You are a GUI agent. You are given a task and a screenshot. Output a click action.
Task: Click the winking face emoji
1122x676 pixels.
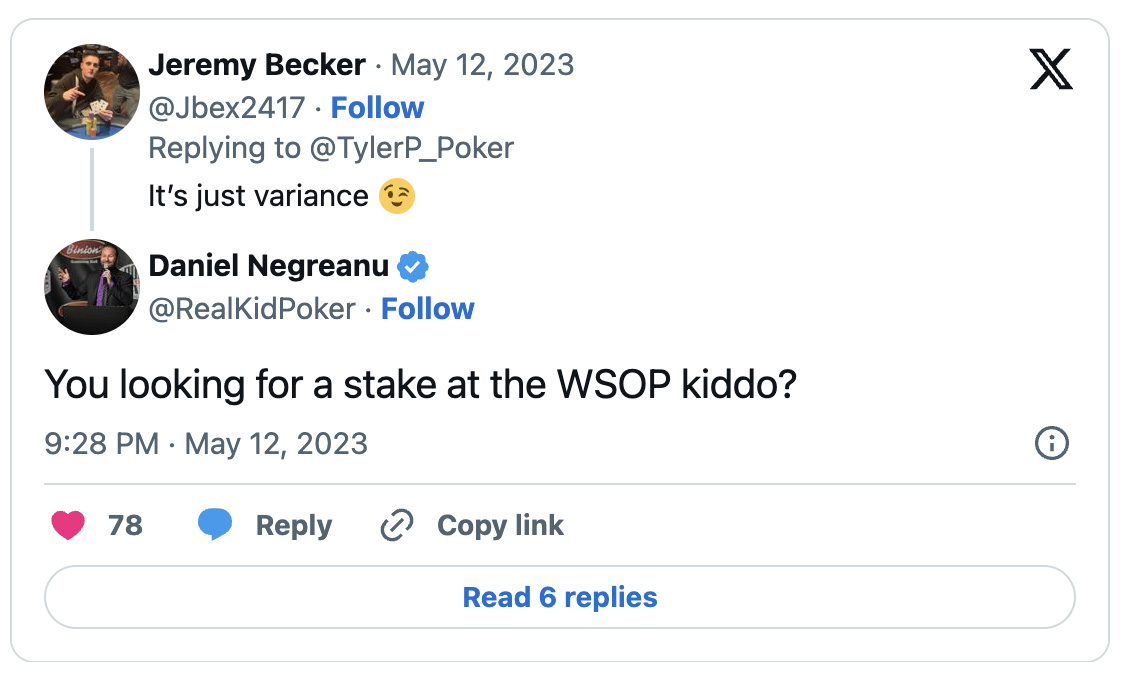tap(397, 196)
